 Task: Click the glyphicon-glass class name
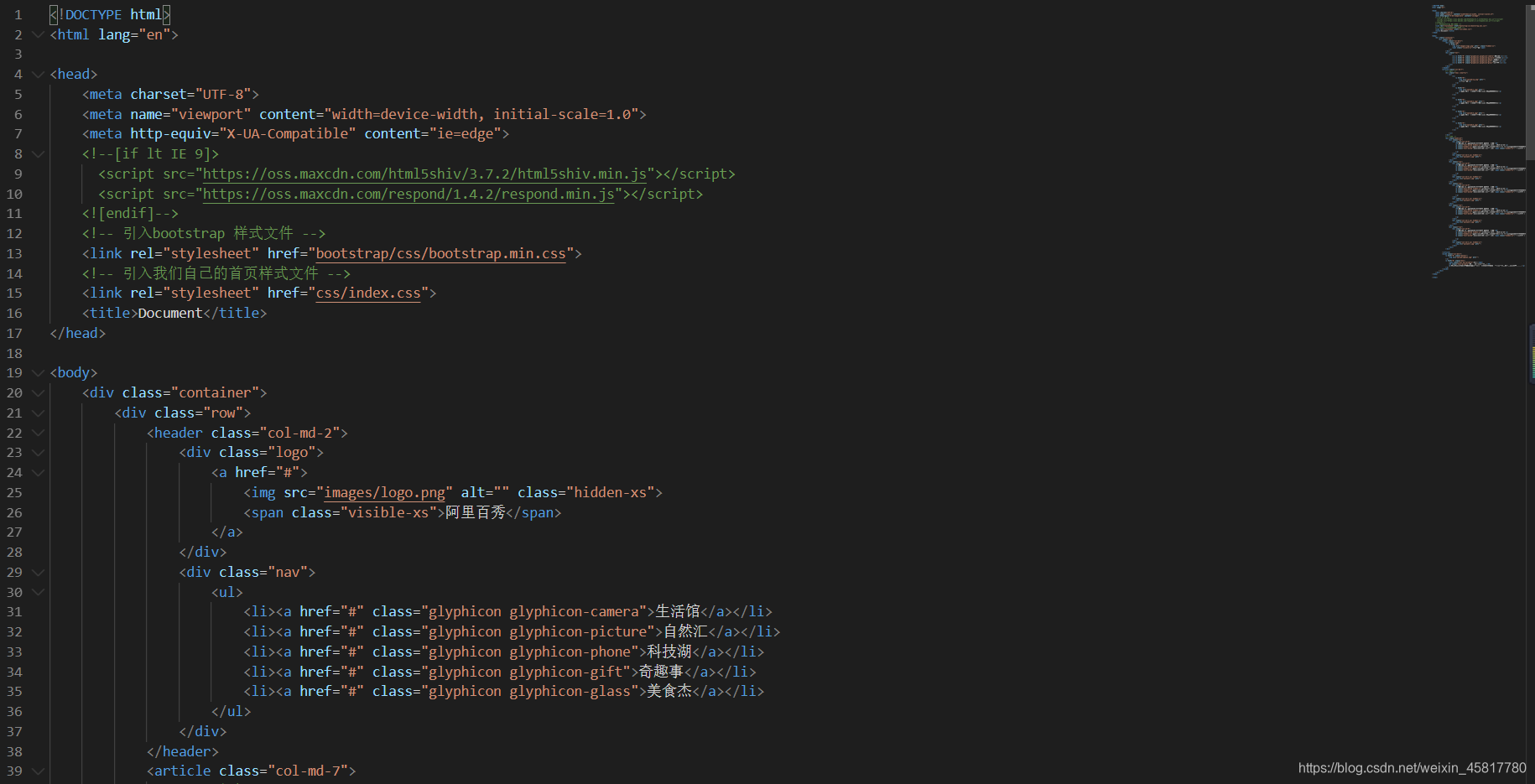click(570, 691)
